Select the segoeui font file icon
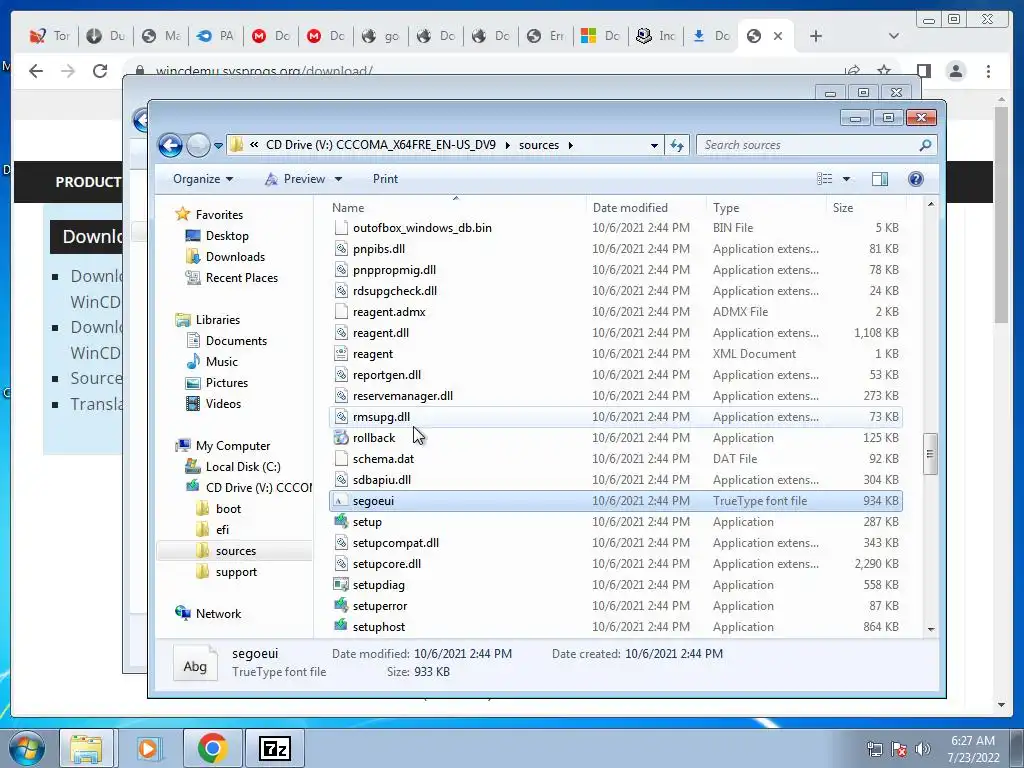 pyautogui.click(x=340, y=501)
